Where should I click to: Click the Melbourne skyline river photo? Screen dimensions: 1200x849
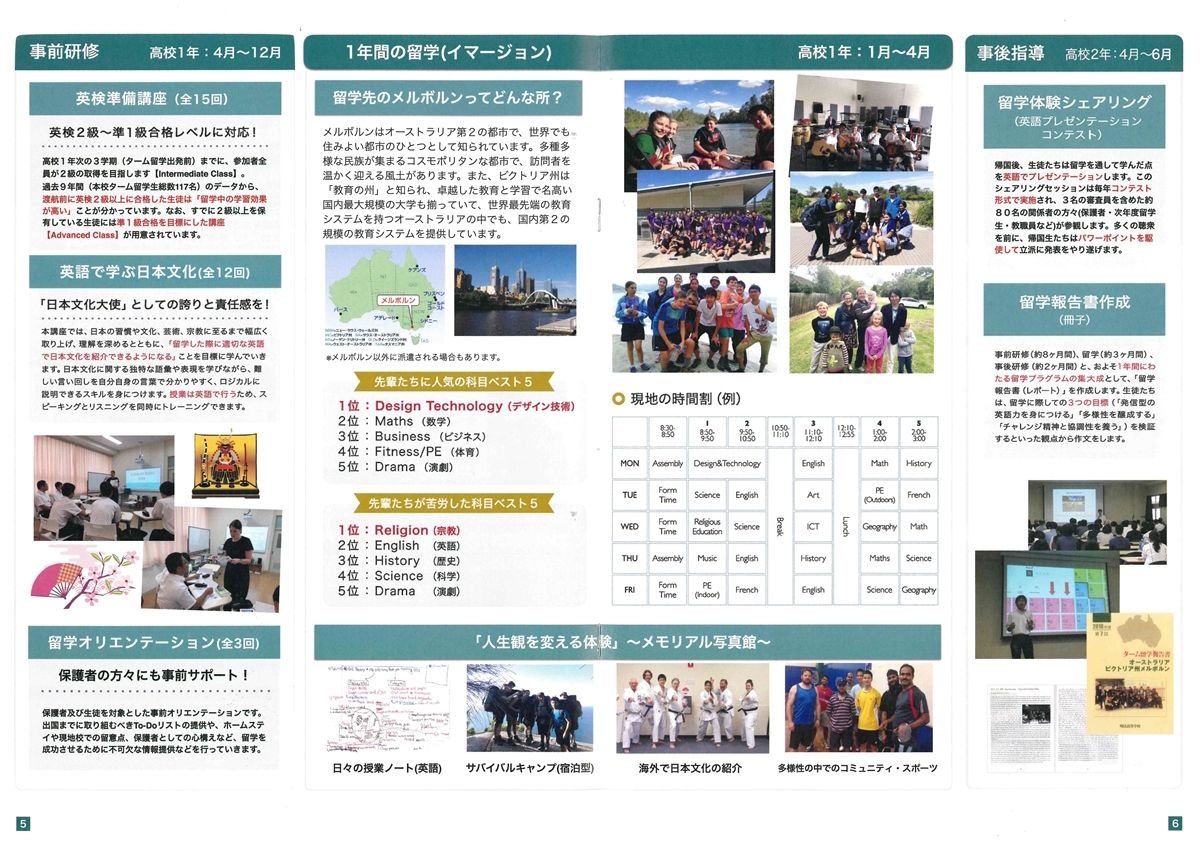[x=515, y=290]
